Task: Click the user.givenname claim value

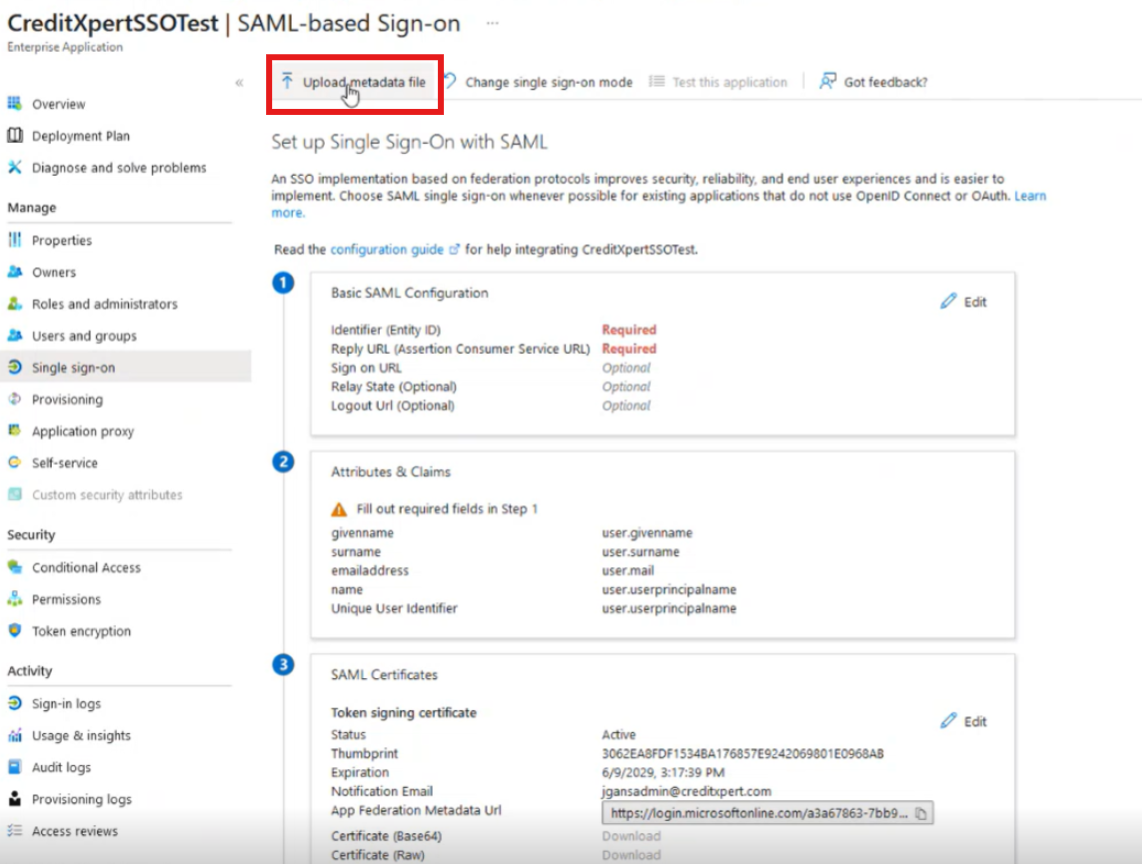Action: [647, 533]
